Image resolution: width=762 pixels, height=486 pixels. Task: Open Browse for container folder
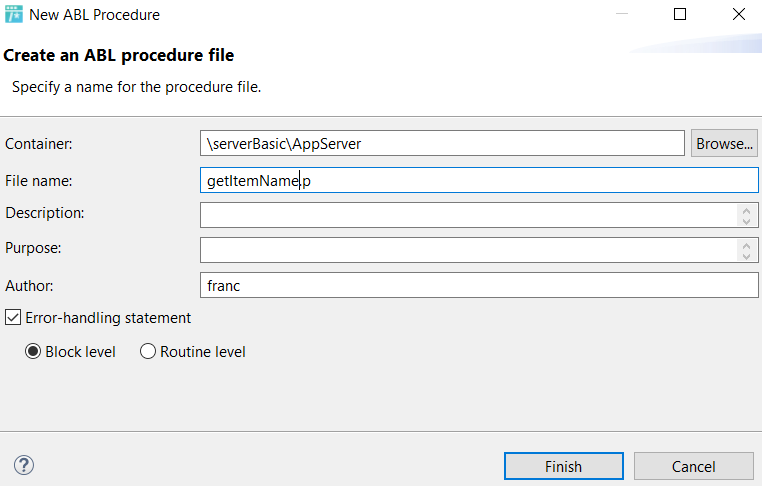point(724,143)
